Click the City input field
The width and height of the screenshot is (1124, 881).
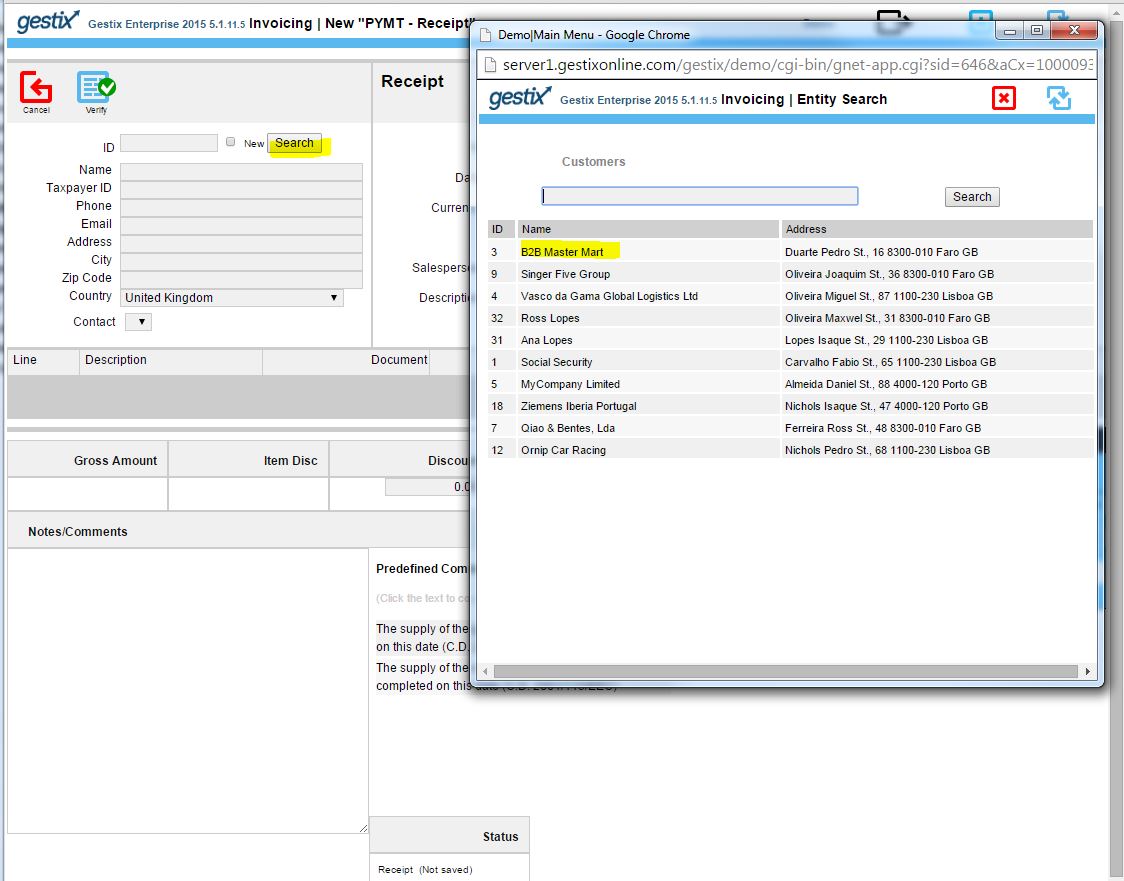(241, 261)
